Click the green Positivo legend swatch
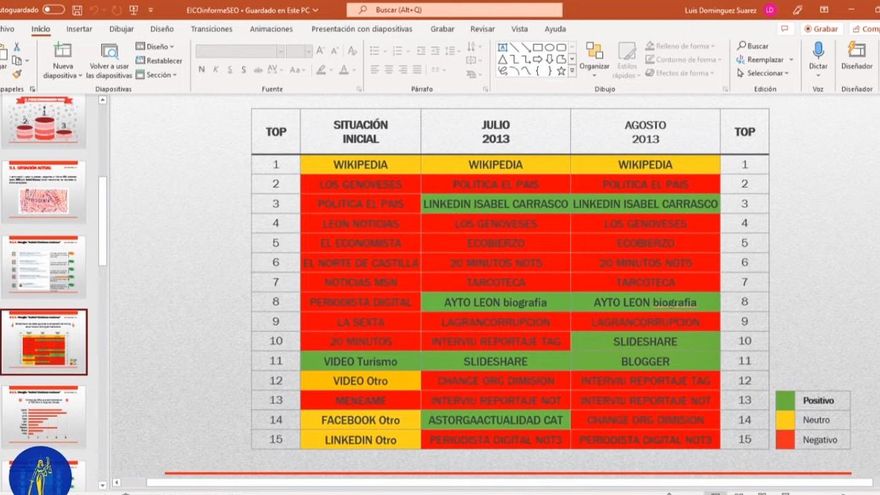Image resolution: width=880 pixels, height=495 pixels. (x=785, y=401)
